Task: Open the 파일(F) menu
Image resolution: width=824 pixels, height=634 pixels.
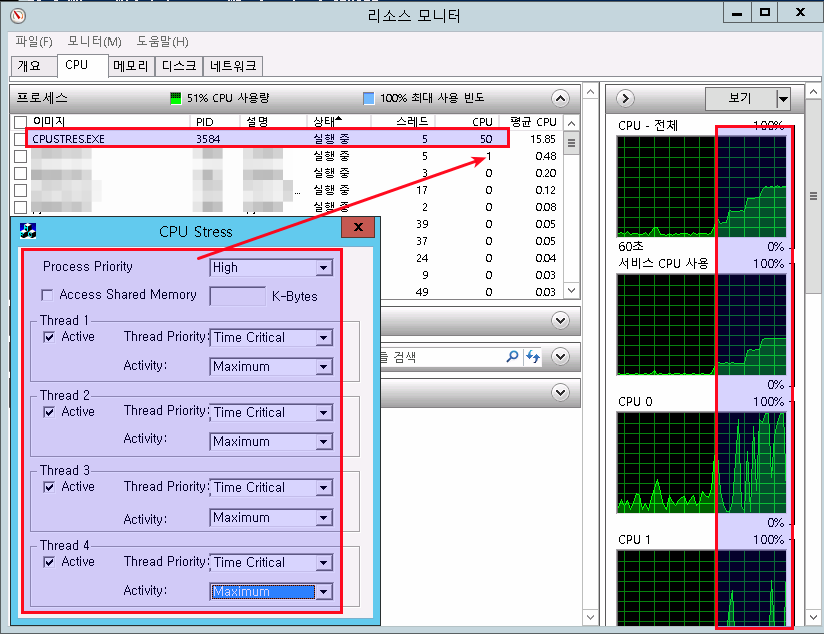Action: click(x=34, y=42)
